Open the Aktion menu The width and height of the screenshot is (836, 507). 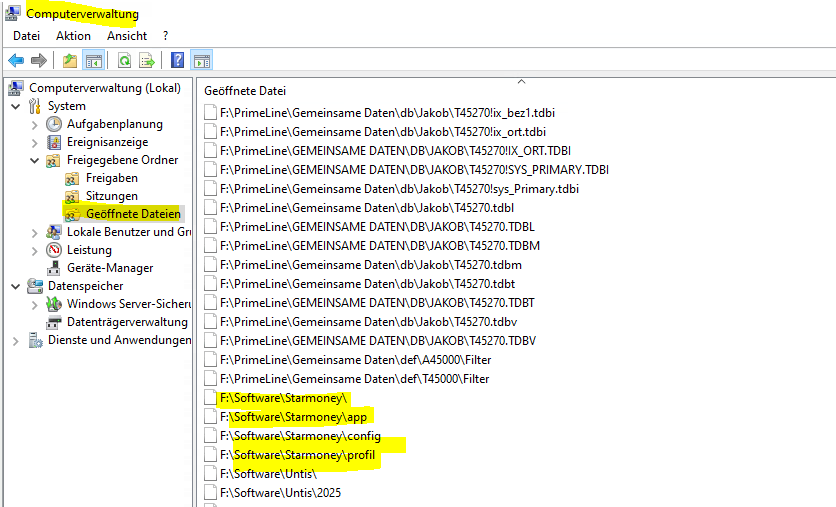[x=74, y=36]
